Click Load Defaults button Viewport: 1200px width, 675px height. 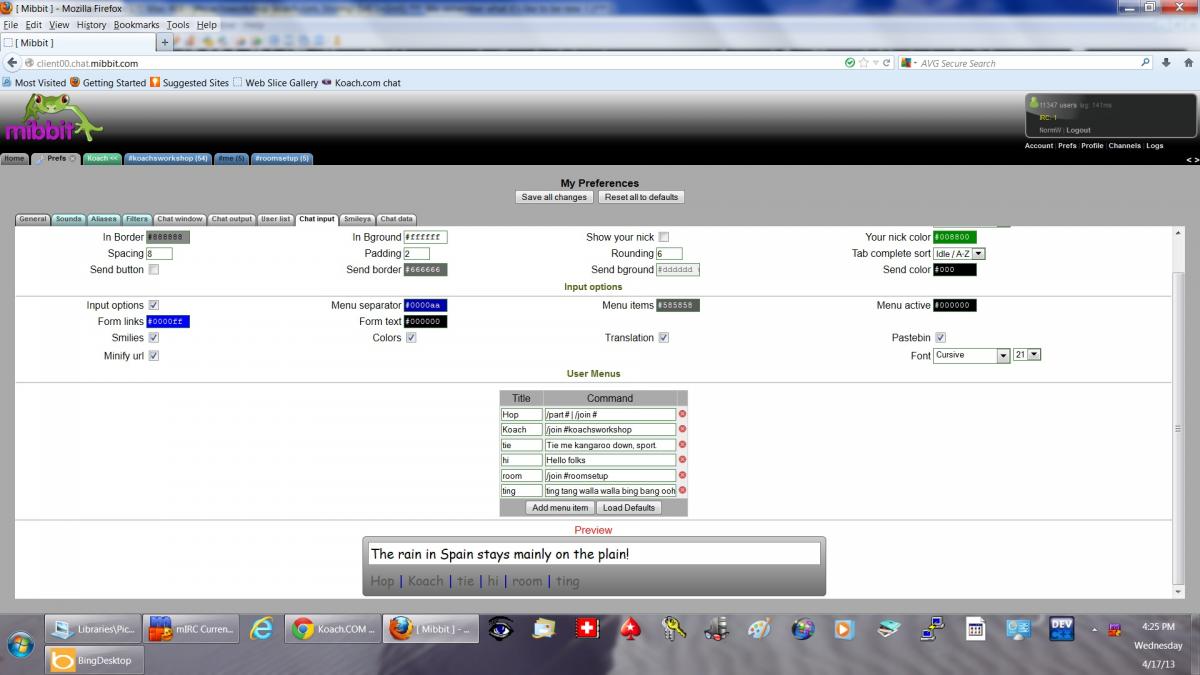[629, 508]
